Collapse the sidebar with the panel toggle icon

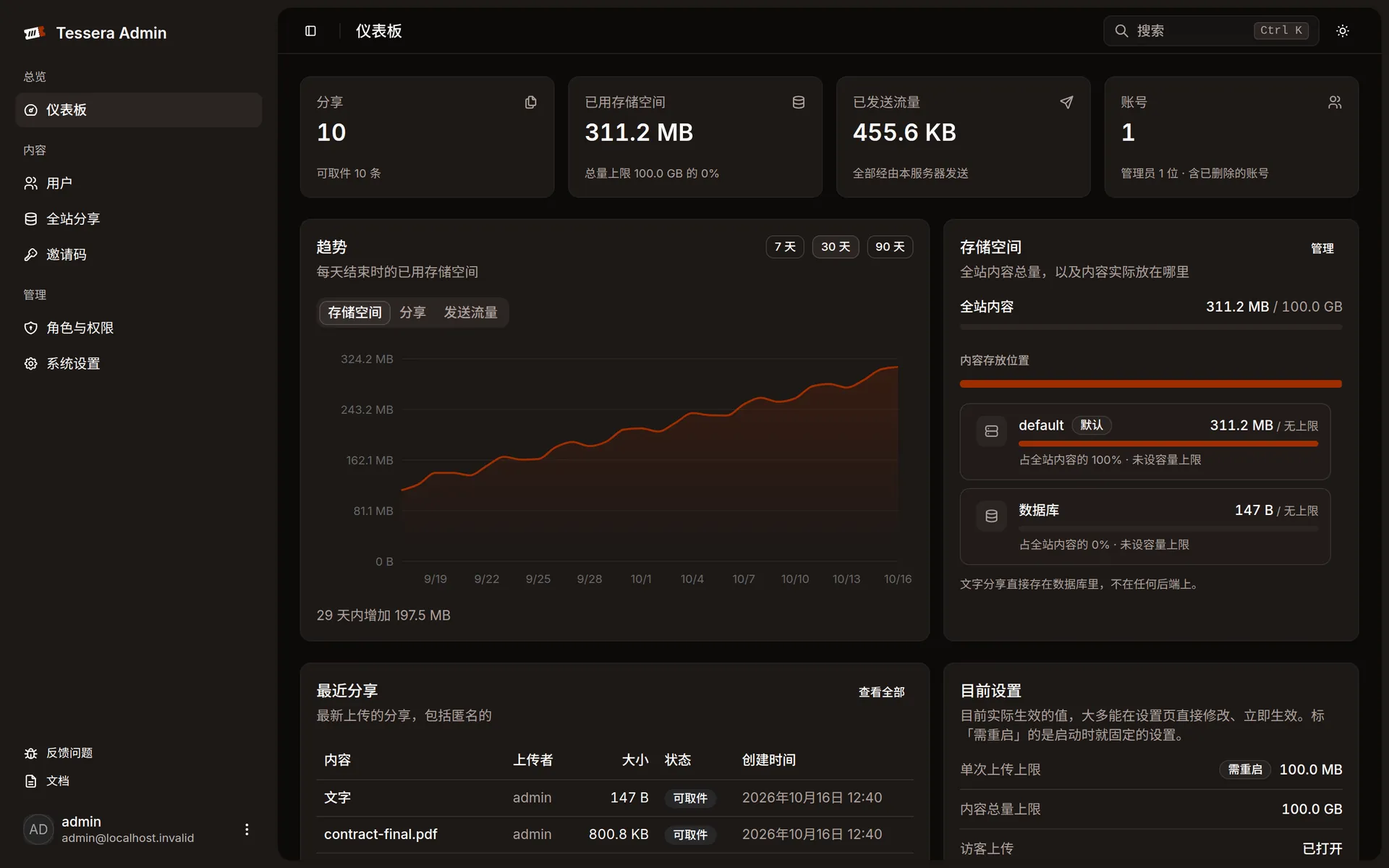310,31
